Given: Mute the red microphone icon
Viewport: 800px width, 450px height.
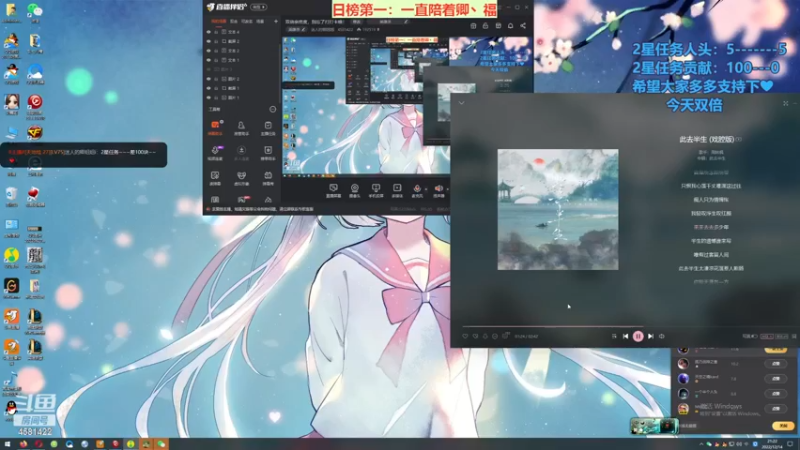Looking at the screenshot, I should (417, 190).
